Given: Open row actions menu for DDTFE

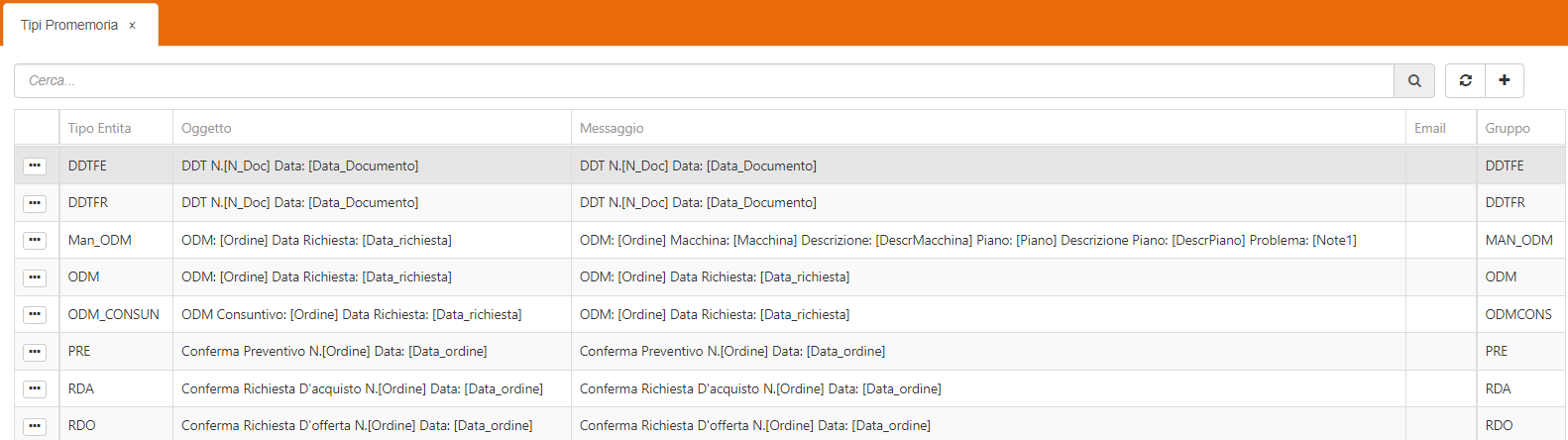Looking at the screenshot, I should click(x=35, y=166).
